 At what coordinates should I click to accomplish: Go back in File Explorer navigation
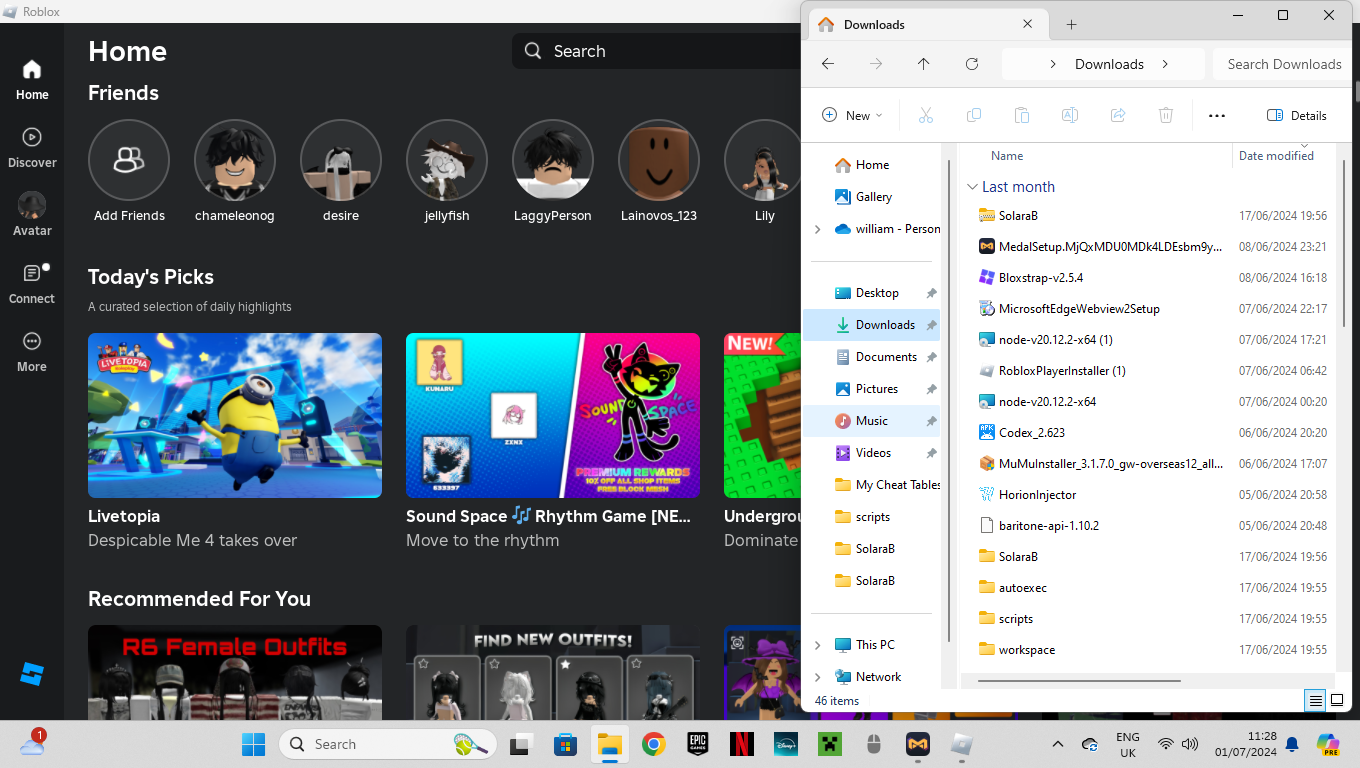click(x=827, y=64)
